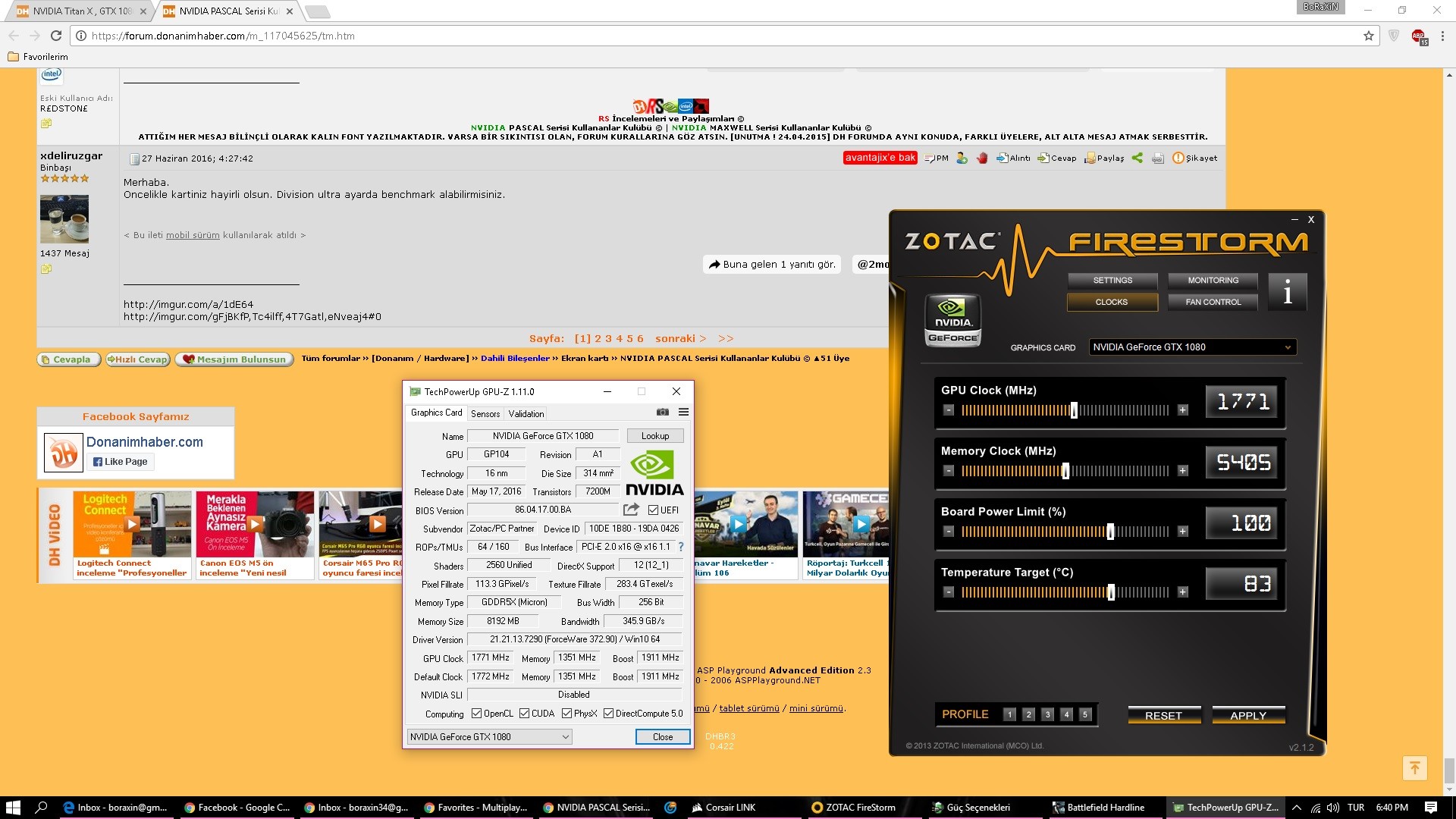Bookmark page with the star icon
The height and width of the screenshot is (819, 1456).
point(1368,36)
